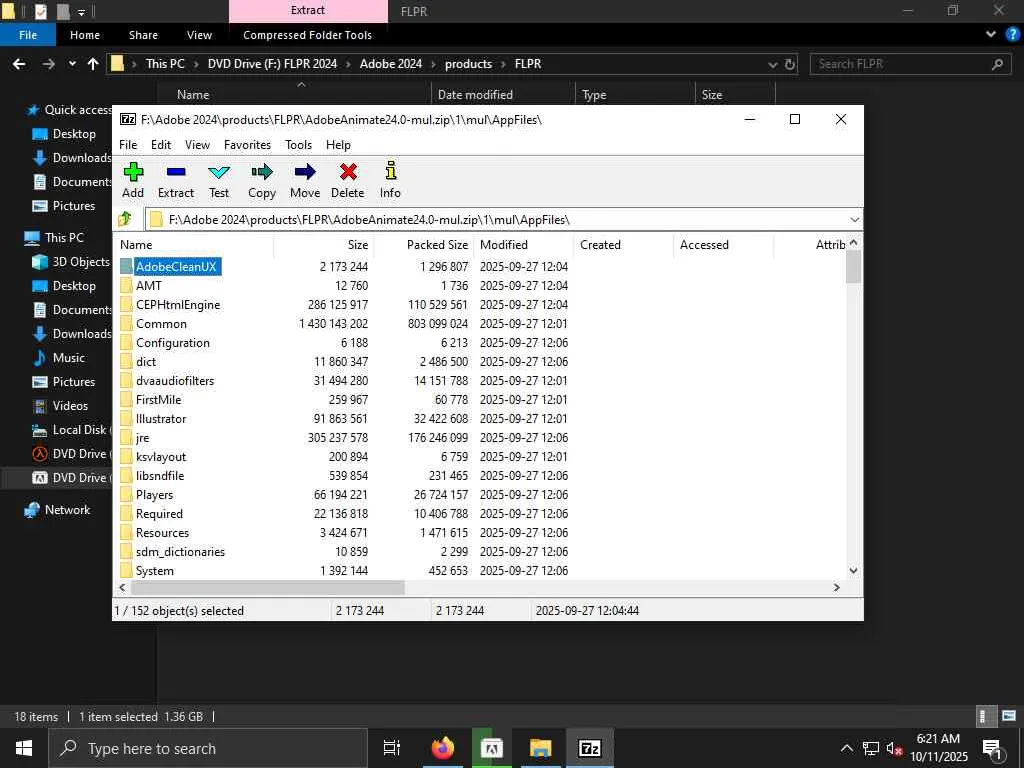
Task: Switch to Compressed Folder Tools tab
Action: 308,35
